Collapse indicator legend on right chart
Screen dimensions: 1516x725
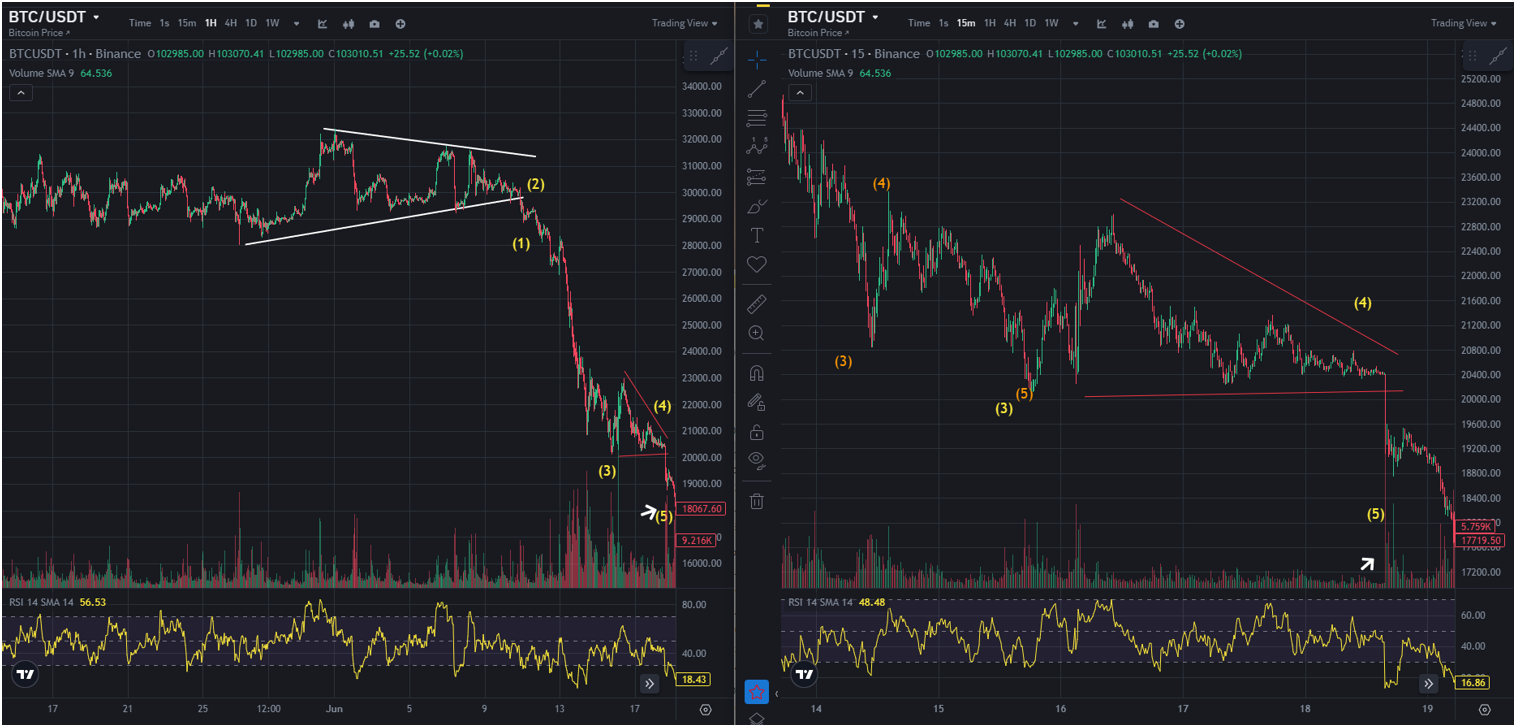[800, 93]
